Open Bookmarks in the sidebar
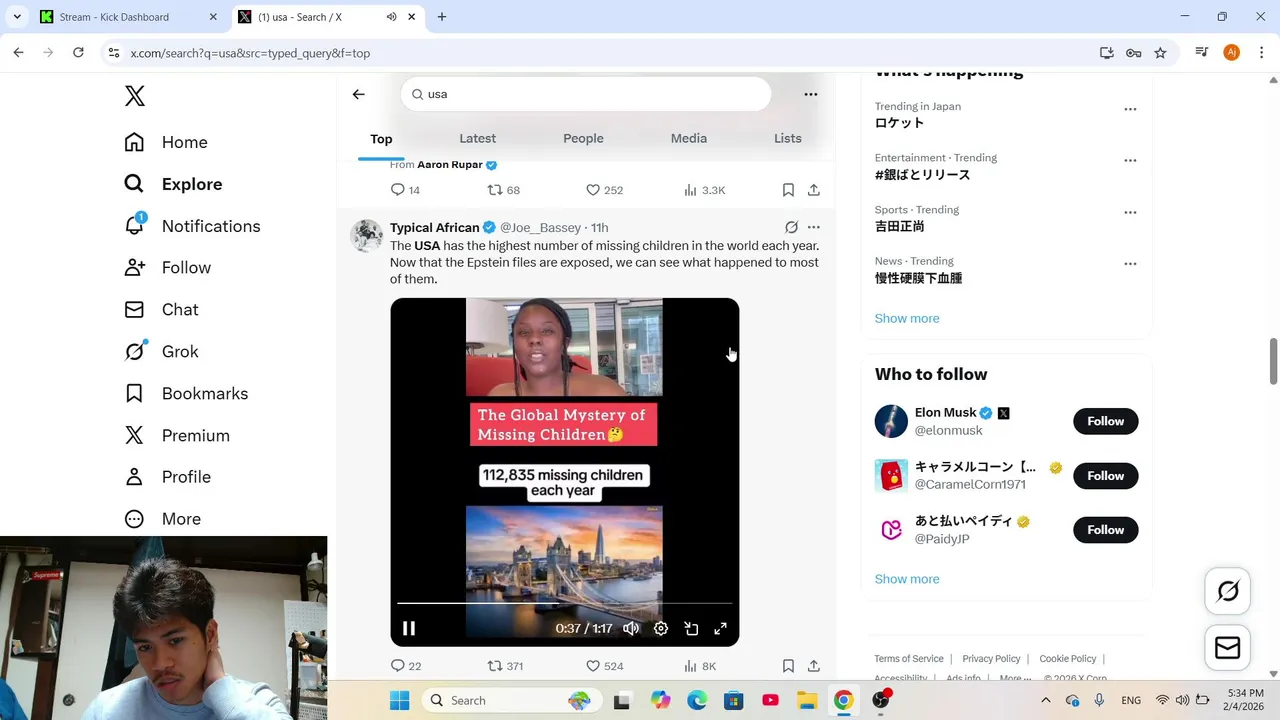Viewport: 1280px width, 720px height. tap(186, 393)
